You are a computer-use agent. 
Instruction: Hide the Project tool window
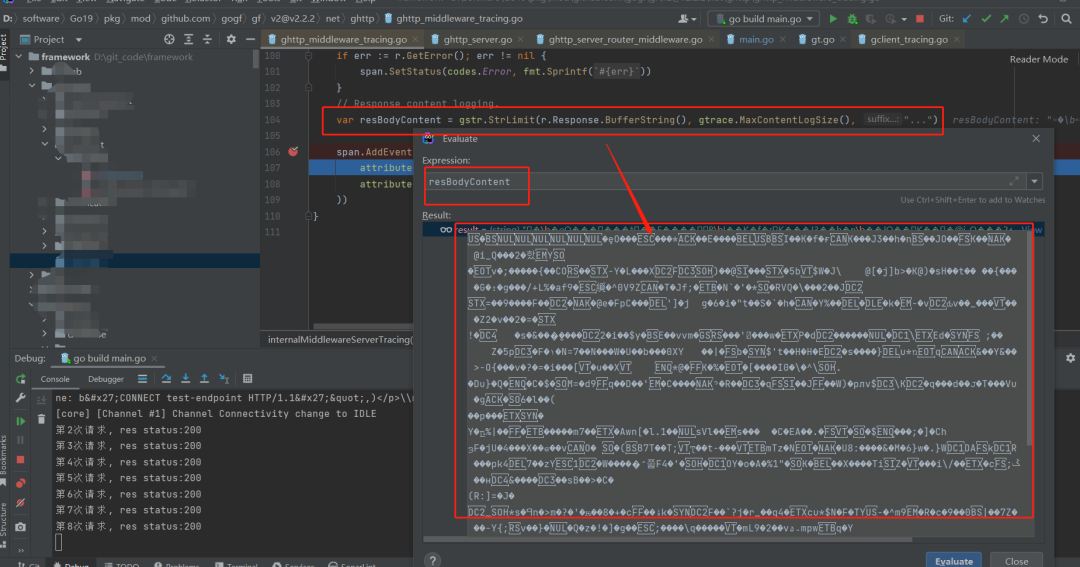click(x=250, y=40)
